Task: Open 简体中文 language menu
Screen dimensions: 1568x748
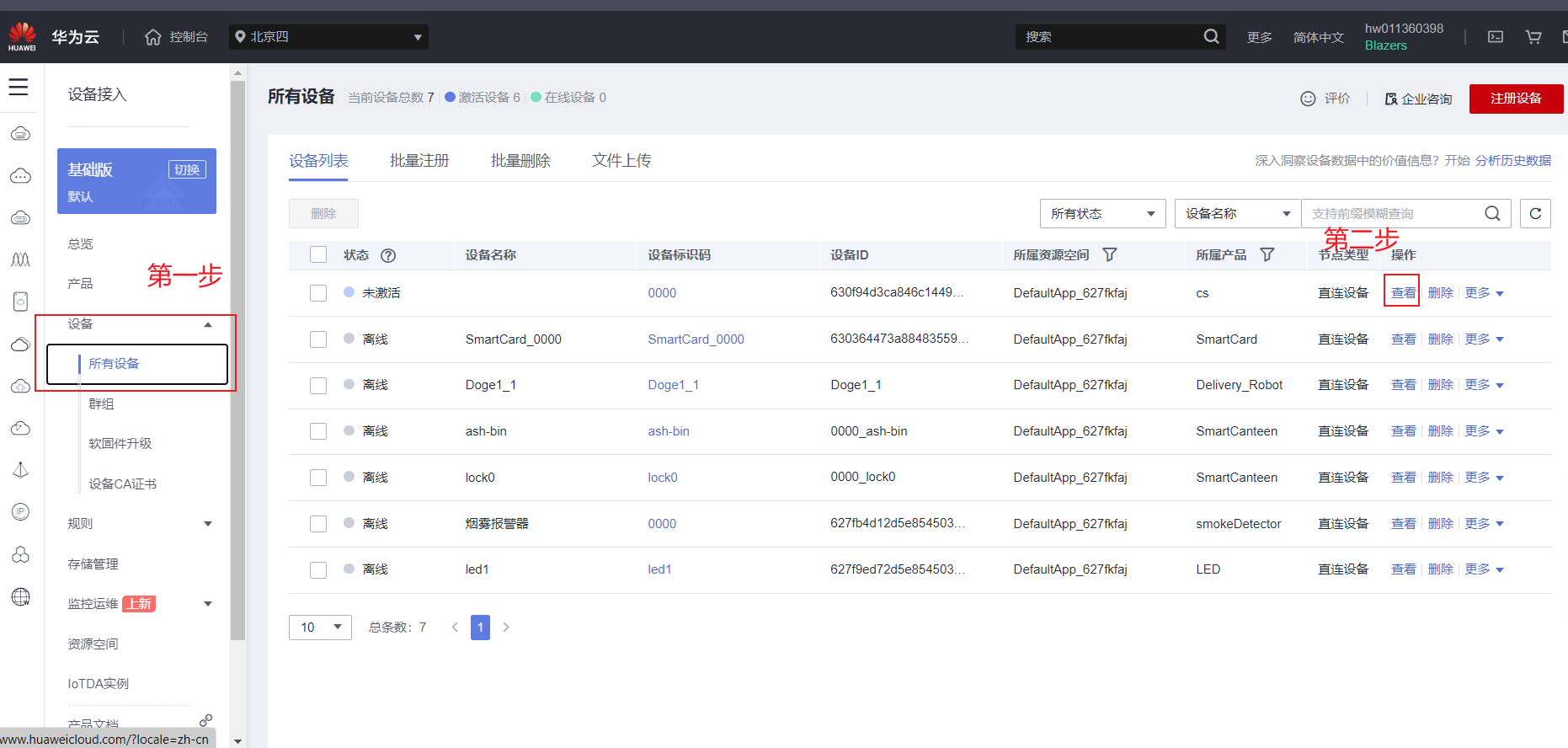Action: coord(1319,37)
